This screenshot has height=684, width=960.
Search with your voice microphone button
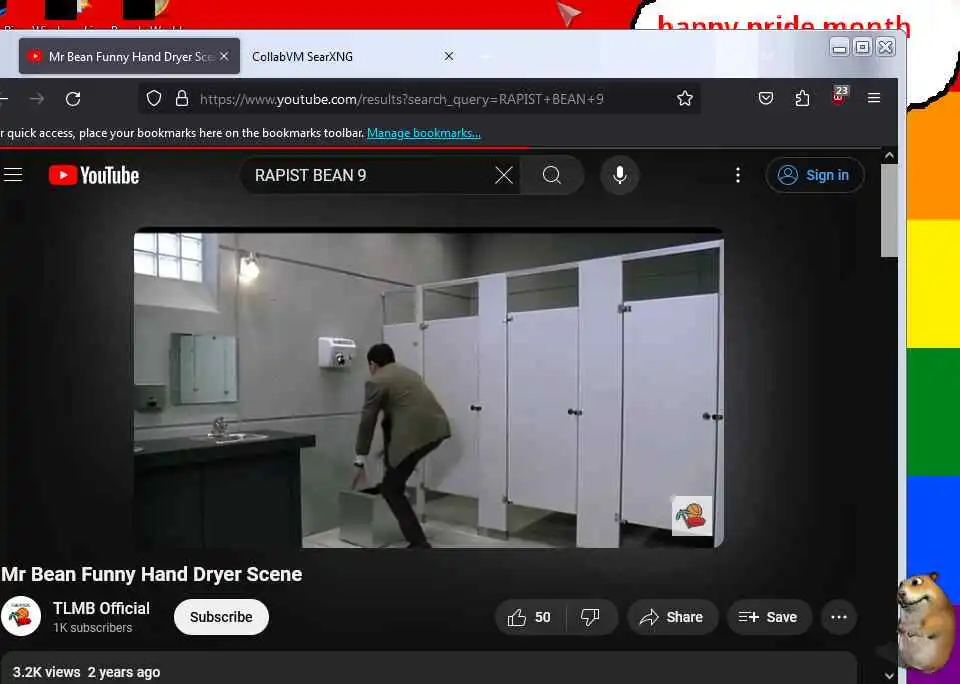tap(620, 176)
